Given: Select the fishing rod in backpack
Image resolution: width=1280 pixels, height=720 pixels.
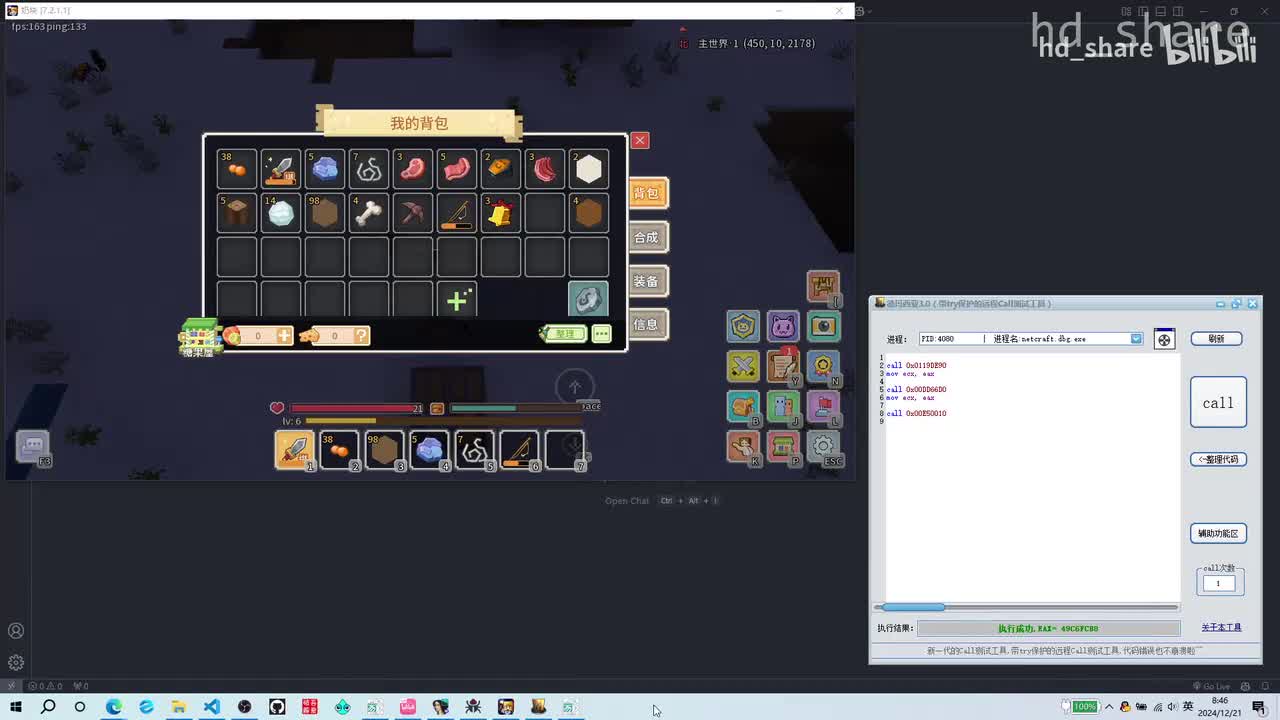Looking at the screenshot, I should click(x=457, y=213).
